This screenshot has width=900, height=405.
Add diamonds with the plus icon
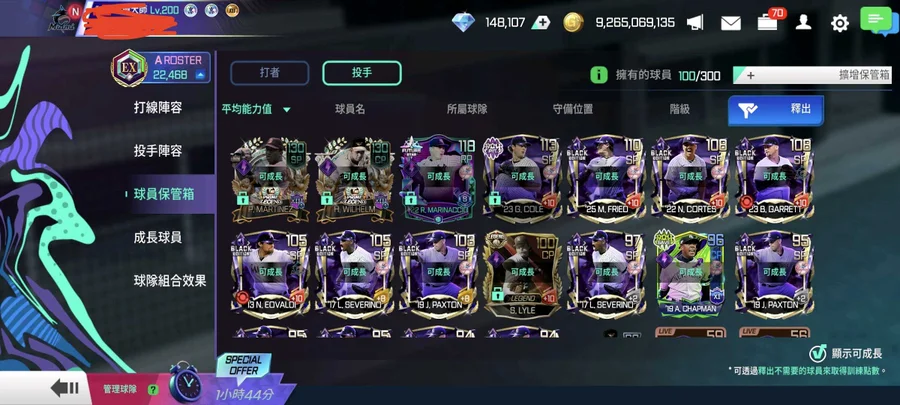[x=541, y=22]
